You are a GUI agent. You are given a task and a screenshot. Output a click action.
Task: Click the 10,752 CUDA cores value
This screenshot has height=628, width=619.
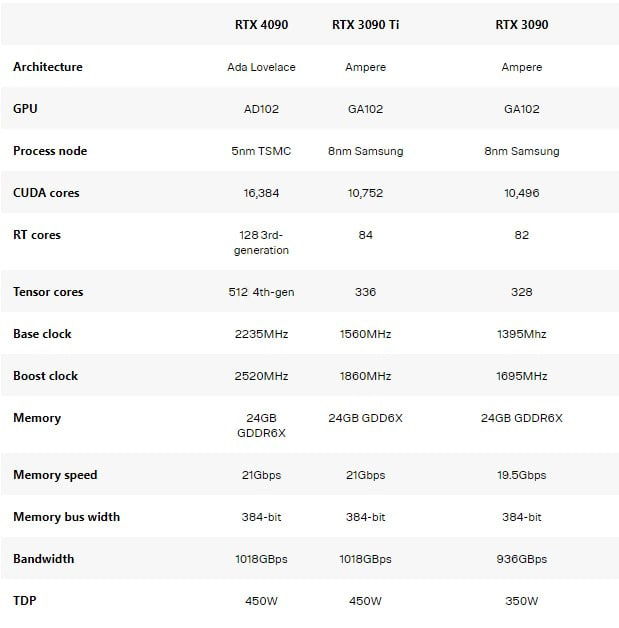[x=366, y=193]
